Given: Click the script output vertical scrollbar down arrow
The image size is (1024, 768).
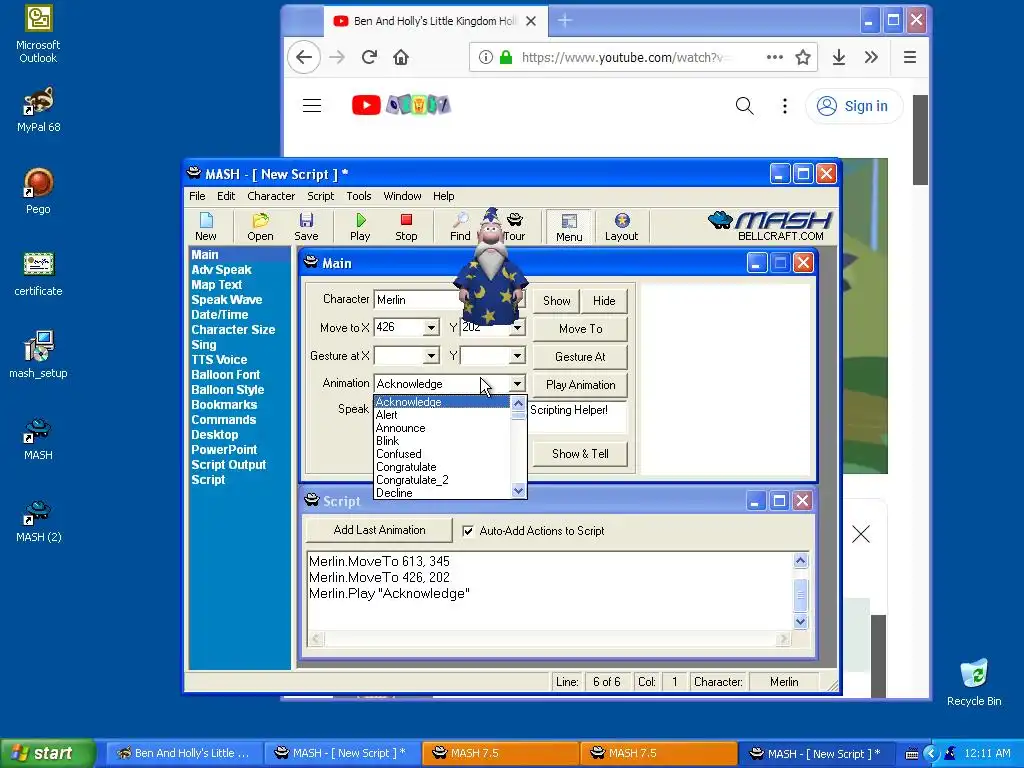Looking at the screenshot, I should [x=801, y=622].
